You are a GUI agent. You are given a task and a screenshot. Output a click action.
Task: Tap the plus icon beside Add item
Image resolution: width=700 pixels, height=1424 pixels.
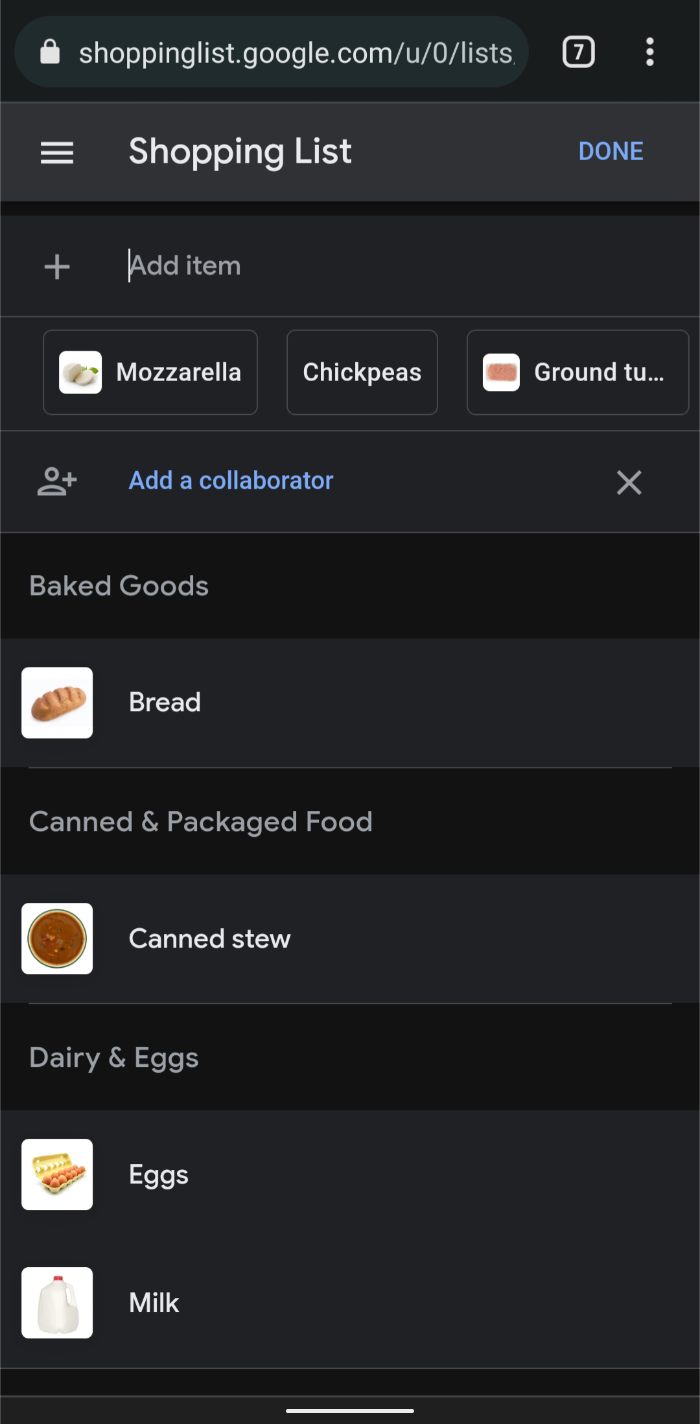click(57, 266)
